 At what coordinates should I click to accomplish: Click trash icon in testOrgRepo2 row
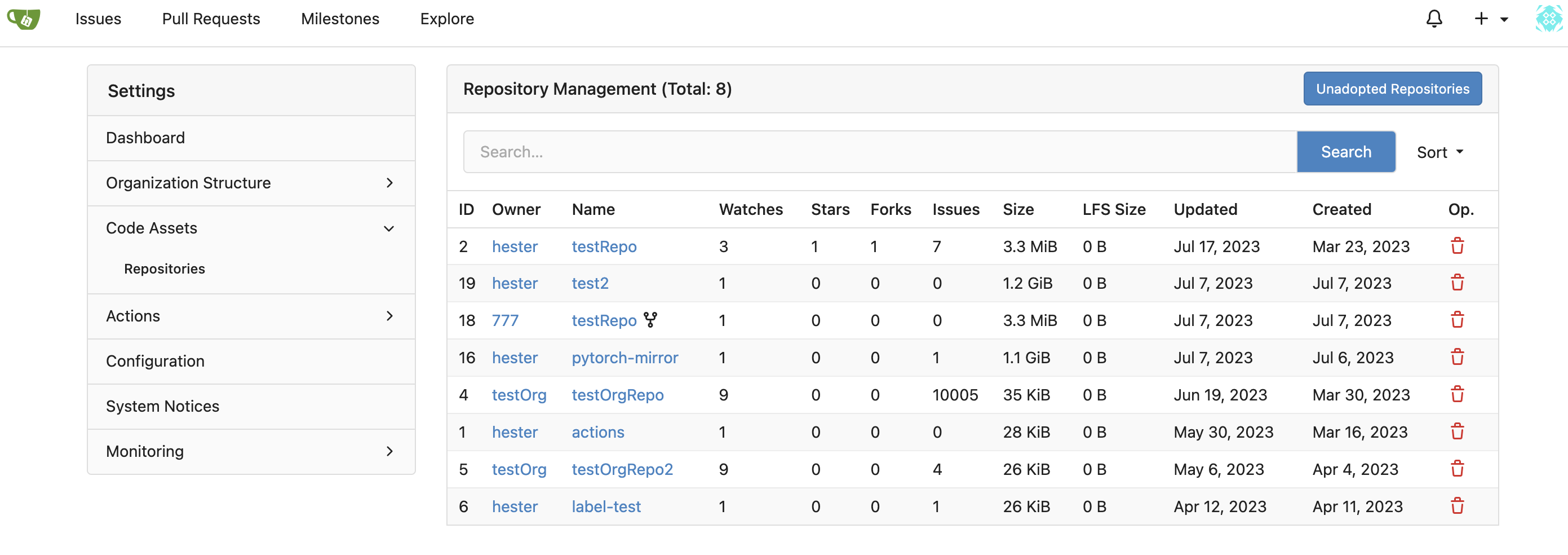coord(1457,469)
